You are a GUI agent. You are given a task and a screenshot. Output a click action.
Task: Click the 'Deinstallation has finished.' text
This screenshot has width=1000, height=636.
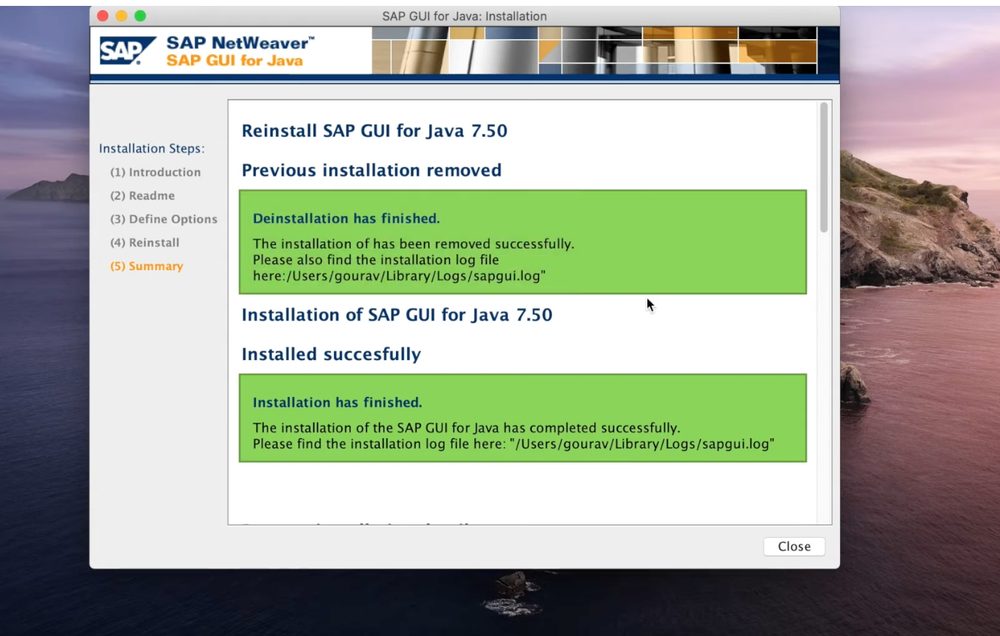346,218
